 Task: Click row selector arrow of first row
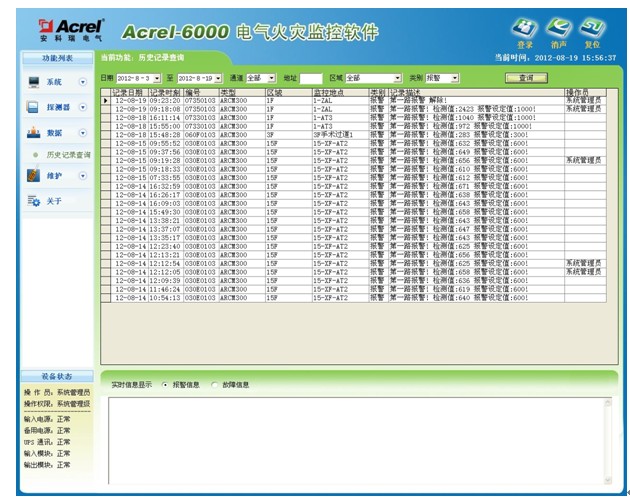106,100
